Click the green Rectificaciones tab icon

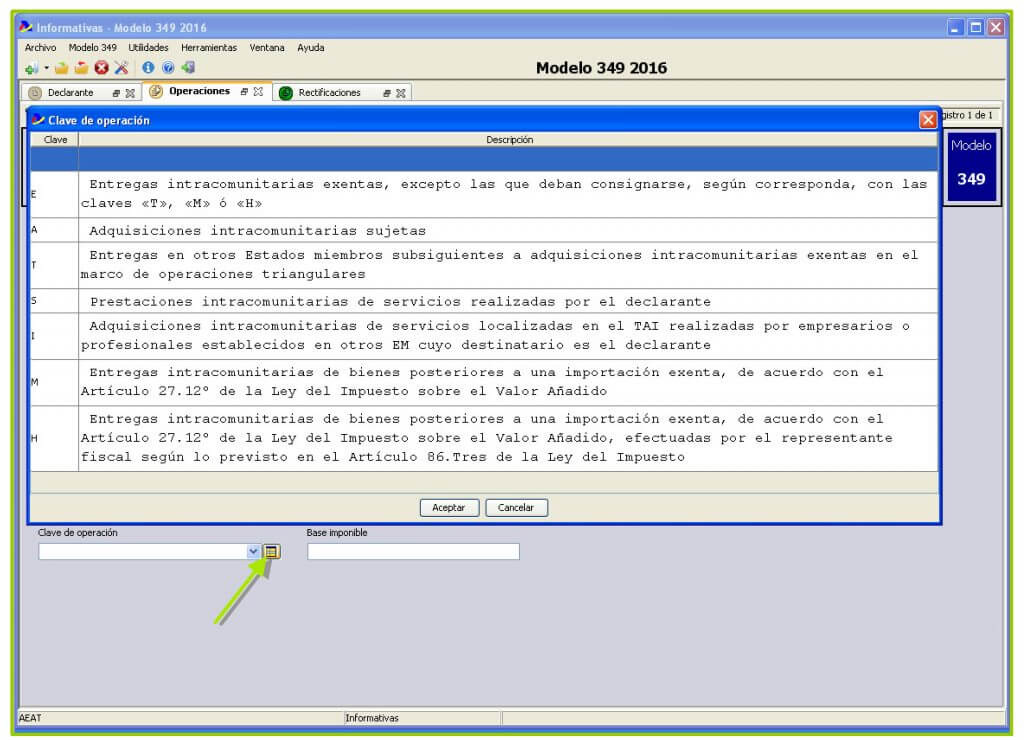285,93
